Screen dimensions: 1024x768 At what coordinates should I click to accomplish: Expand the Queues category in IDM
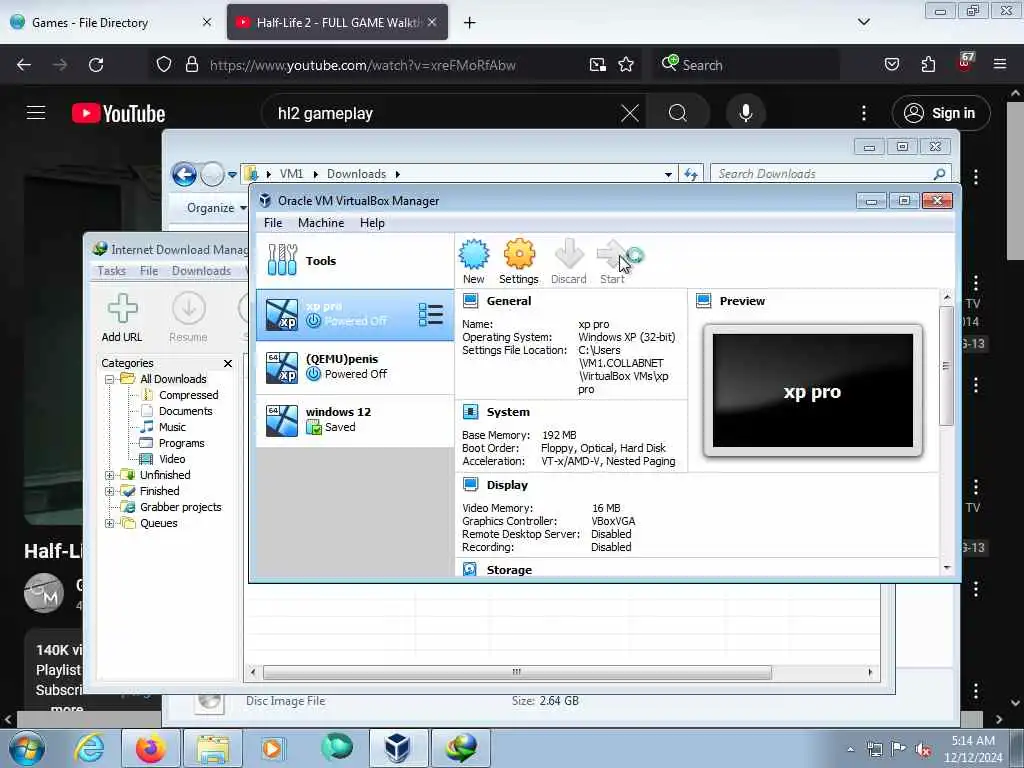(110, 523)
